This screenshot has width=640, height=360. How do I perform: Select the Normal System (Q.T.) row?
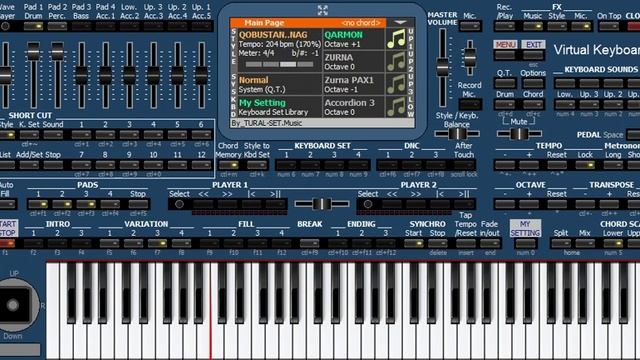click(x=280, y=84)
